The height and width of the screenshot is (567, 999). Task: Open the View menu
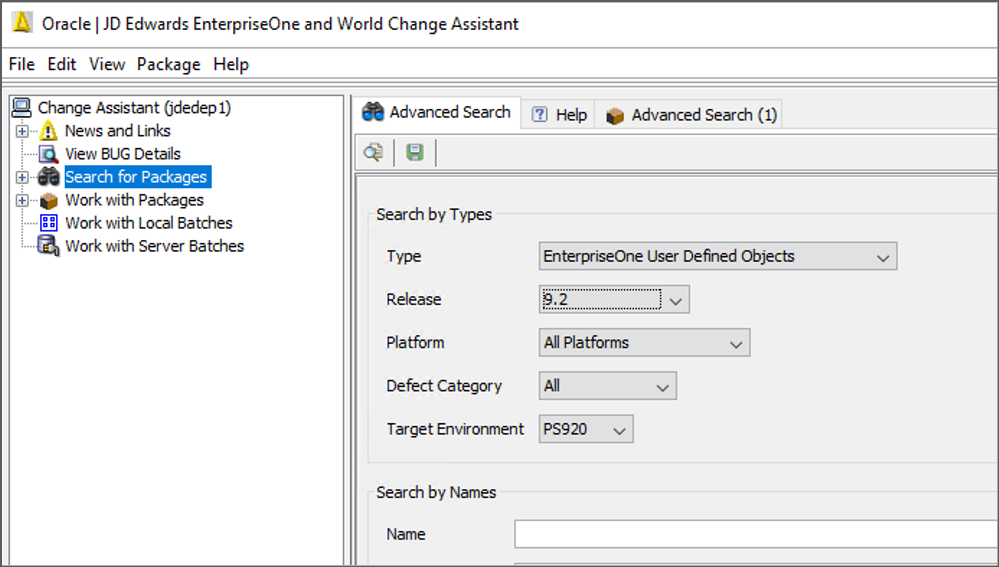107,64
